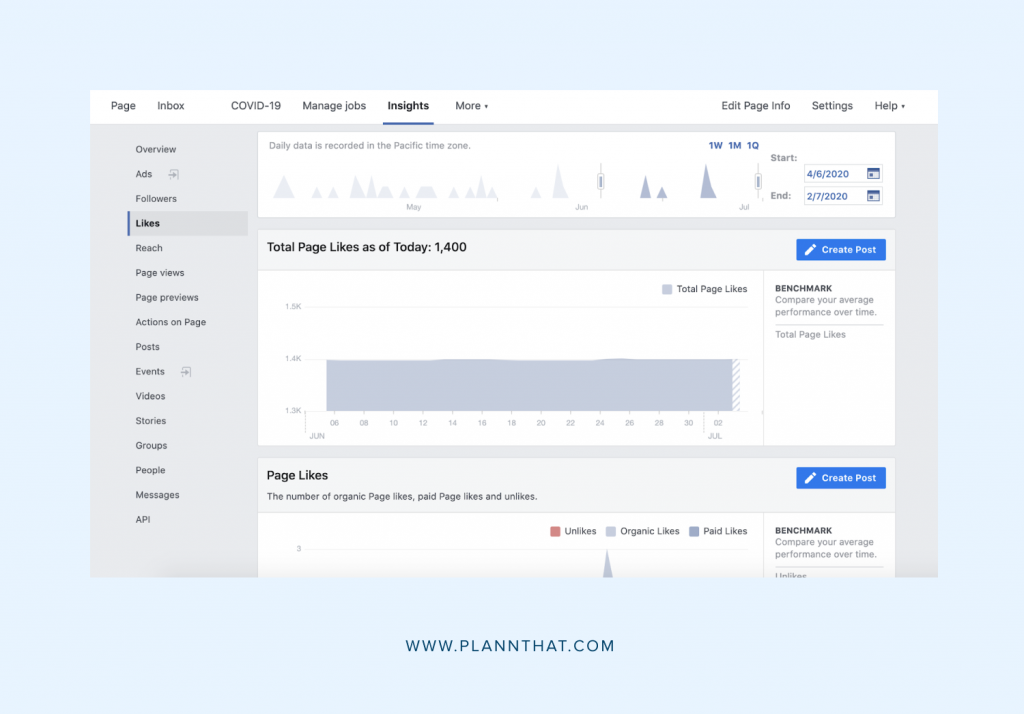Image resolution: width=1024 pixels, height=714 pixels.
Task: Switch to the 1M time range
Action: pos(733,145)
